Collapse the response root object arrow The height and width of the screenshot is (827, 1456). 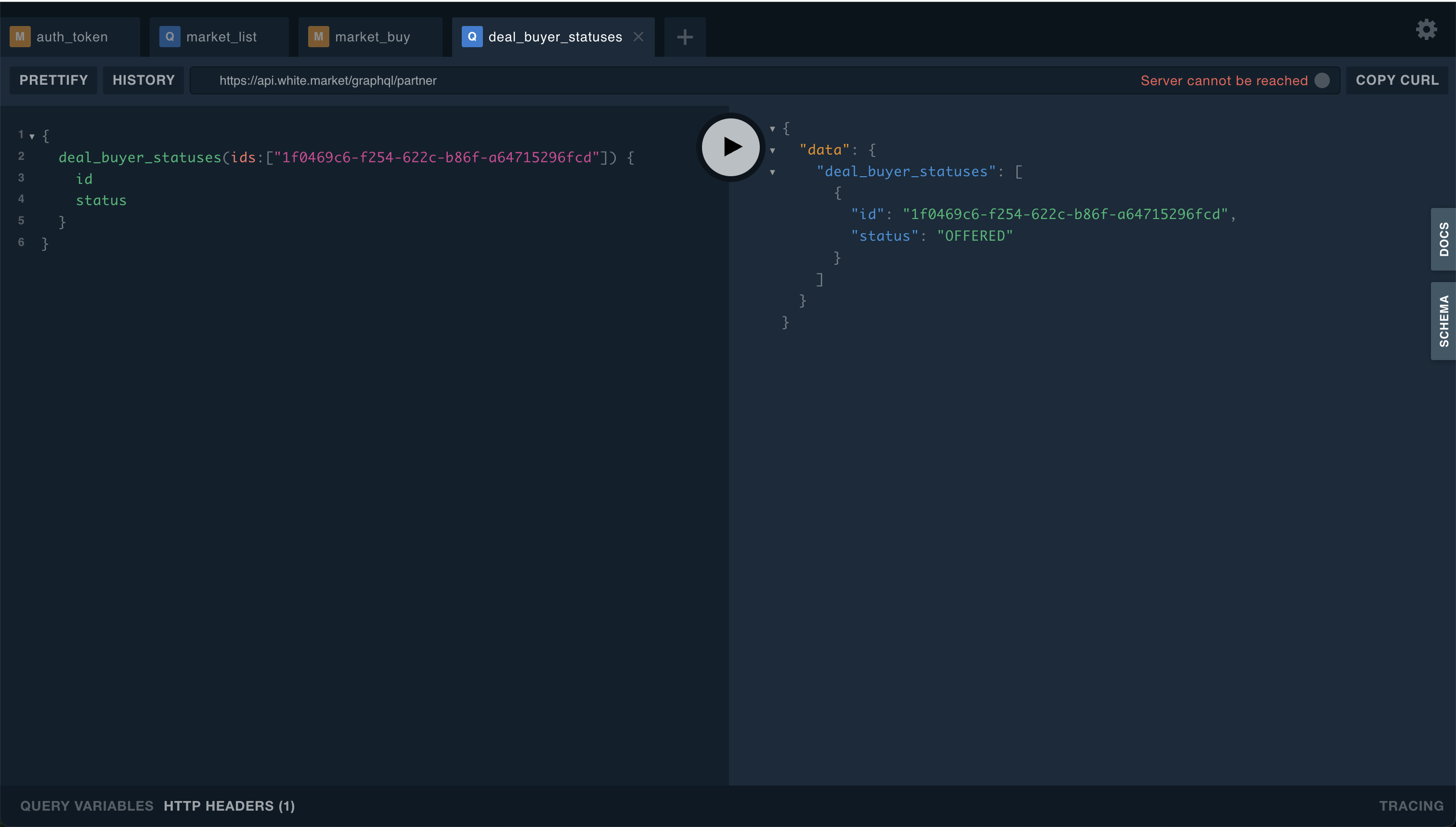click(772, 129)
